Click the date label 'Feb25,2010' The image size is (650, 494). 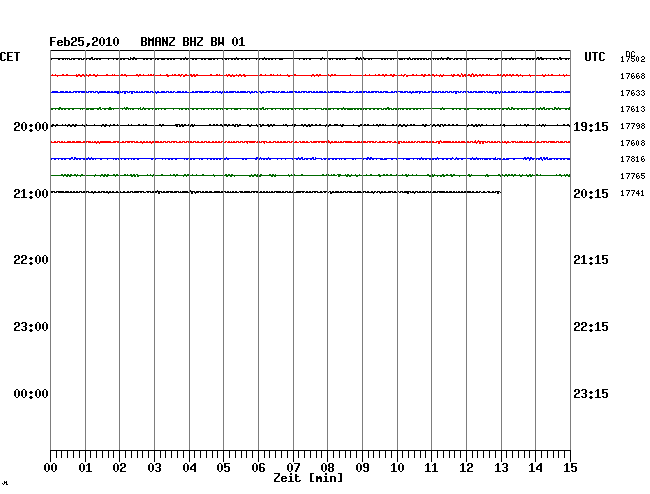[84, 42]
